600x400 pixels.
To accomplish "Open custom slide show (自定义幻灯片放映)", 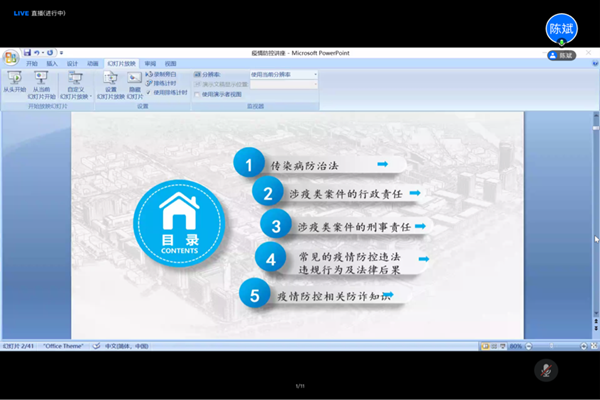I will (75, 79).
